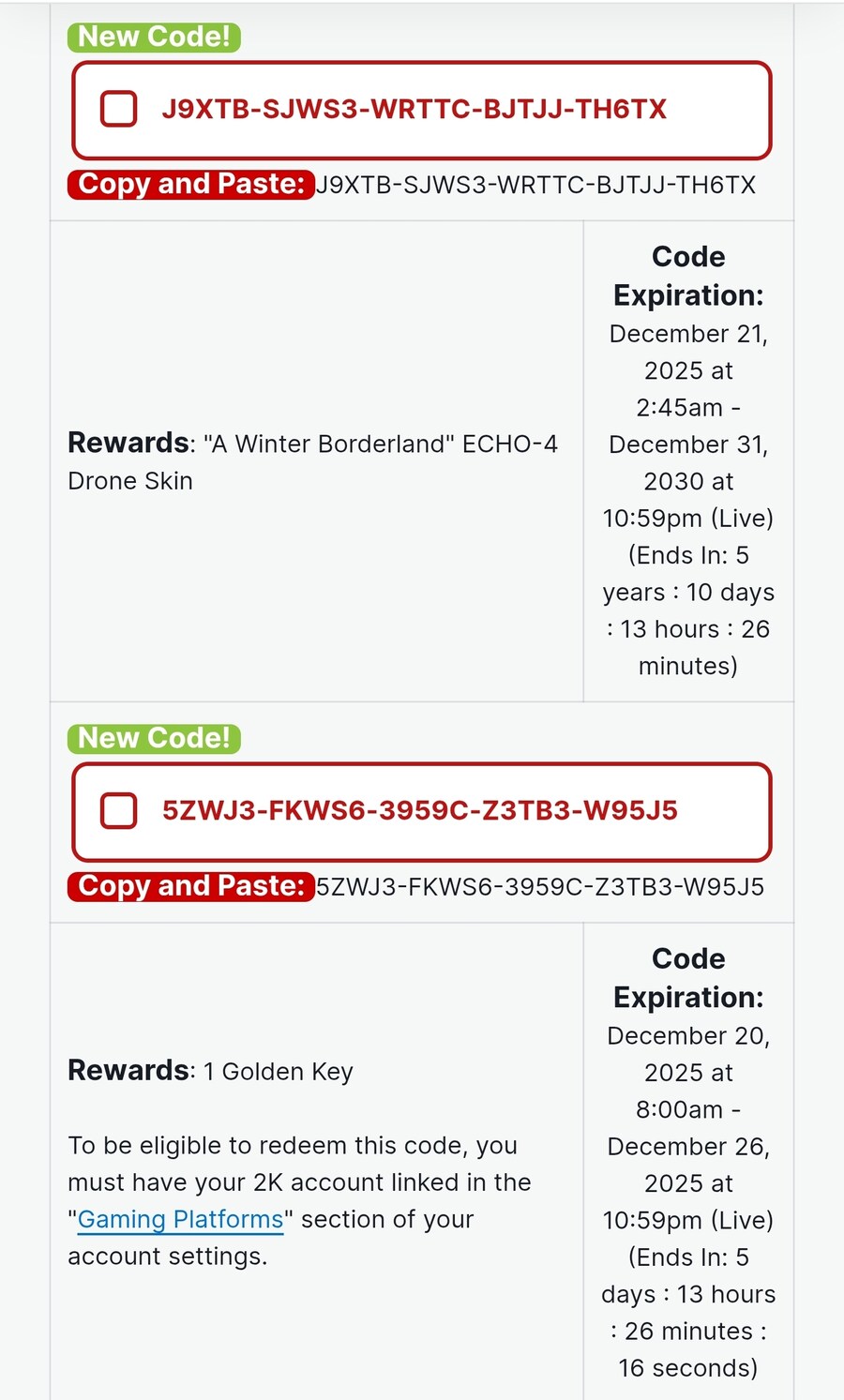The width and height of the screenshot is (844, 1400).
Task: Click the bold red J9XTB-SJWS3 code text
Action: click(x=414, y=109)
